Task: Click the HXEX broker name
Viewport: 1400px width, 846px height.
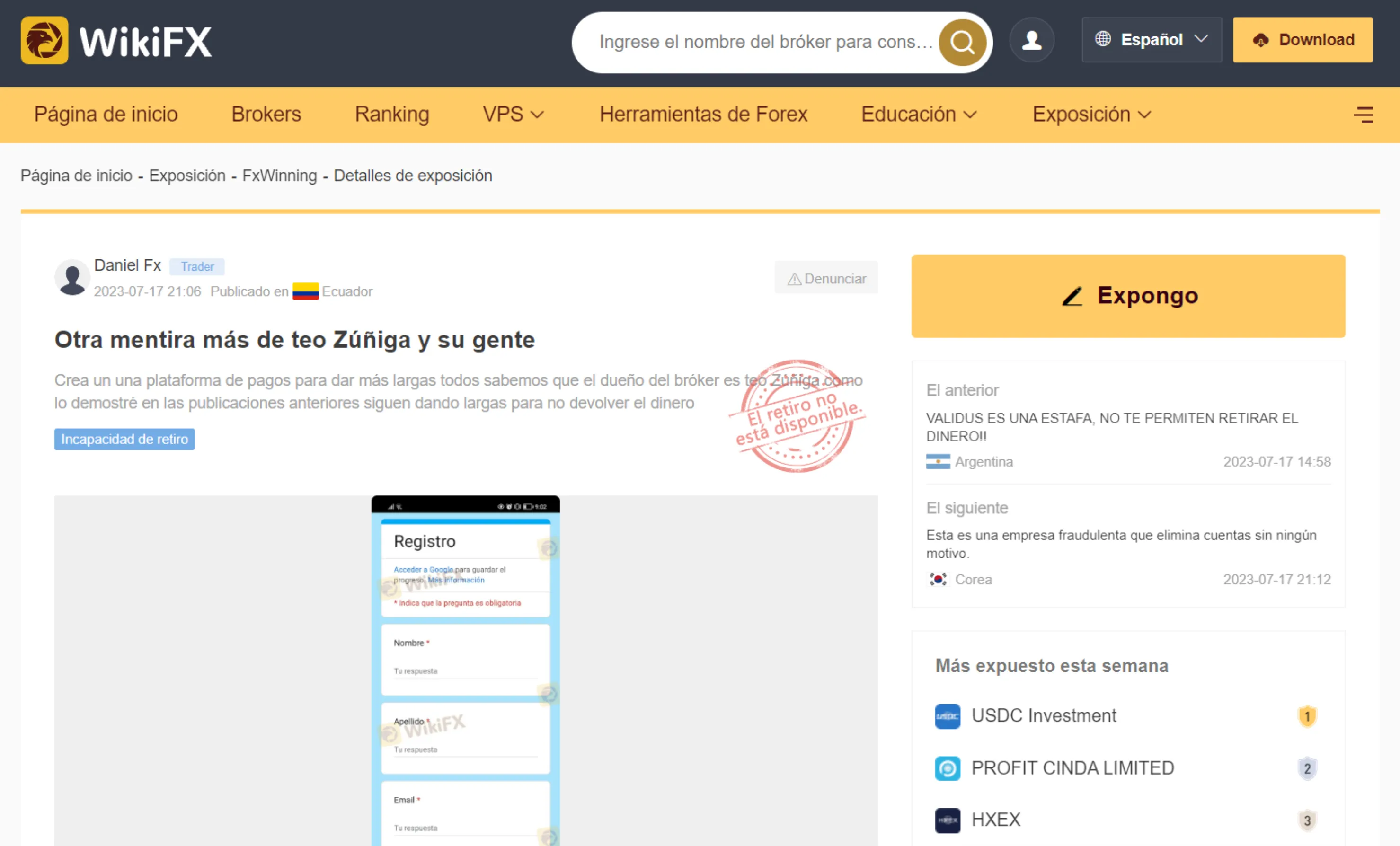Action: pos(996,820)
